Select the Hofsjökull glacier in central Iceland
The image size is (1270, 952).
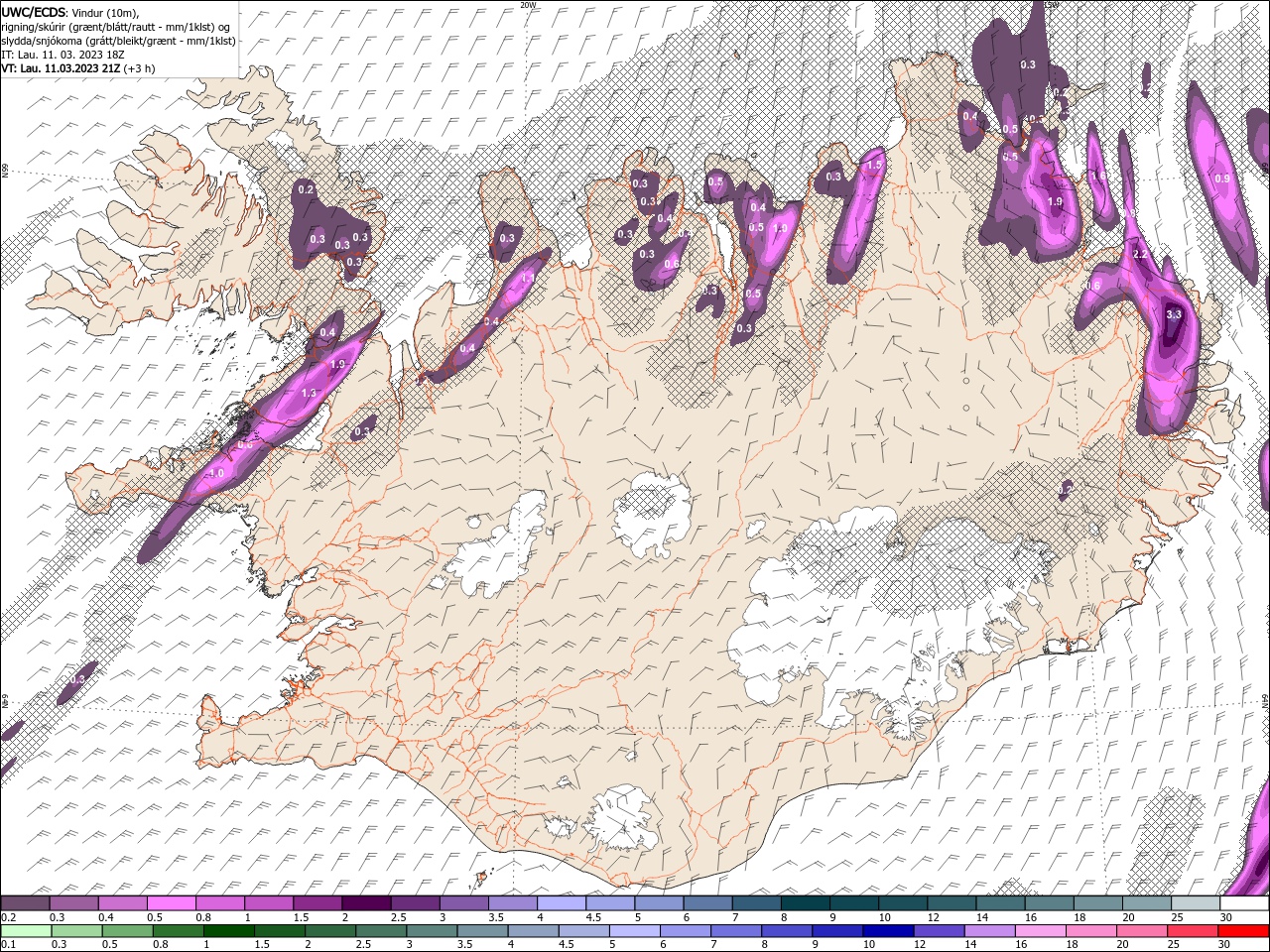[x=652, y=514]
